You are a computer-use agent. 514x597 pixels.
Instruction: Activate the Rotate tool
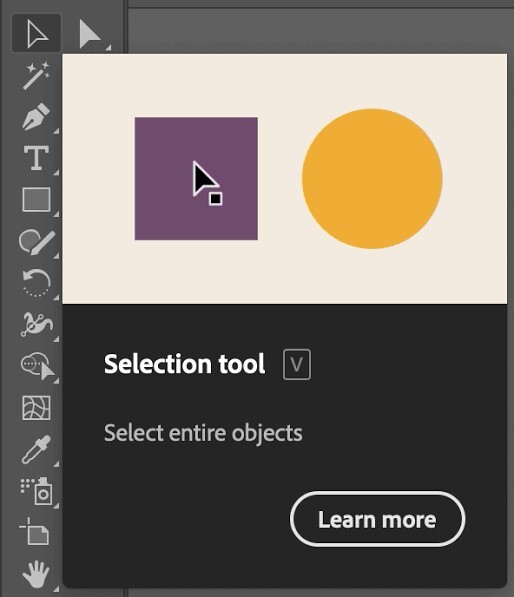pos(37,283)
